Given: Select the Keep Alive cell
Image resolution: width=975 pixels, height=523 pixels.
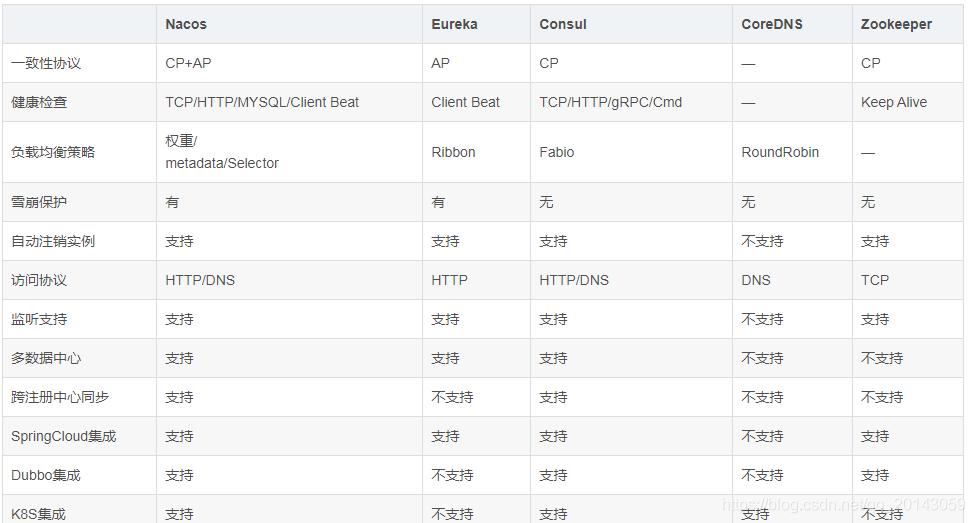Looking at the screenshot, I should [x=894, y=103].
